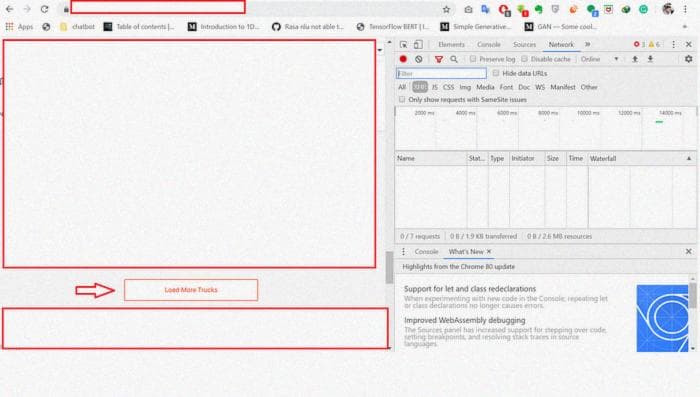
Task: Enable the Preserve log checkbox
Action: [473, 59]
